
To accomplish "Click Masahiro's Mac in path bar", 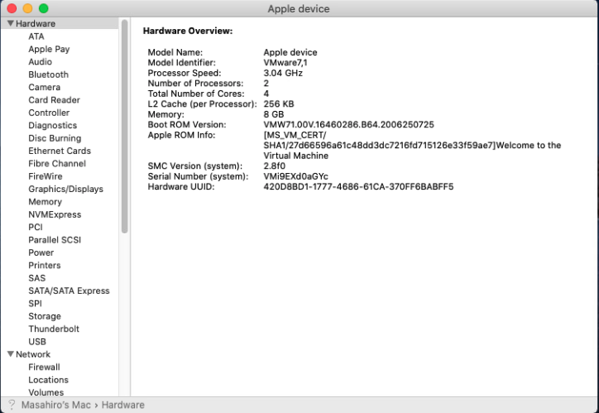I will [x=56, y=405].
